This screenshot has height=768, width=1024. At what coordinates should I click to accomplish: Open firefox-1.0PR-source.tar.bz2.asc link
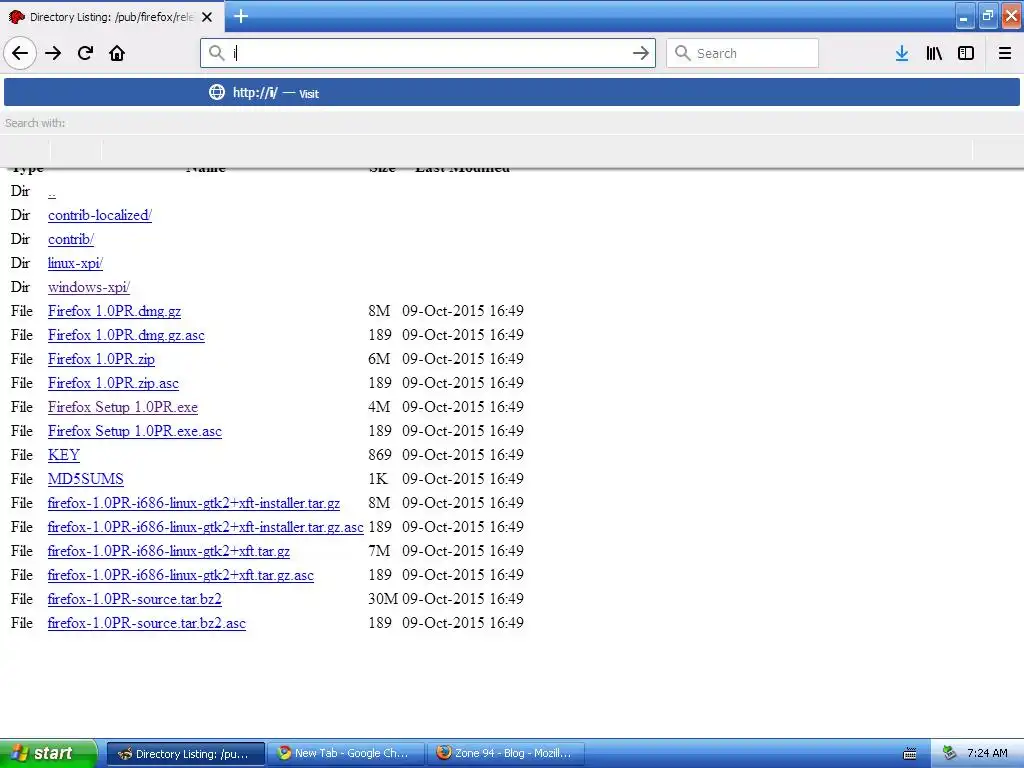(x=147, y=623)
